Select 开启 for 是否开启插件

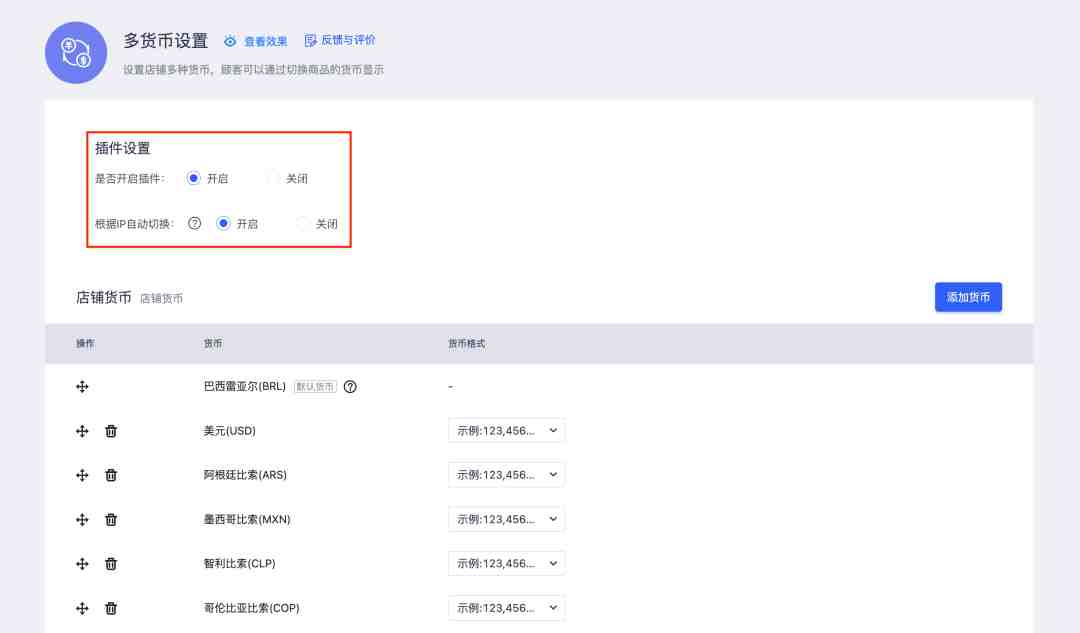point(194,178)
